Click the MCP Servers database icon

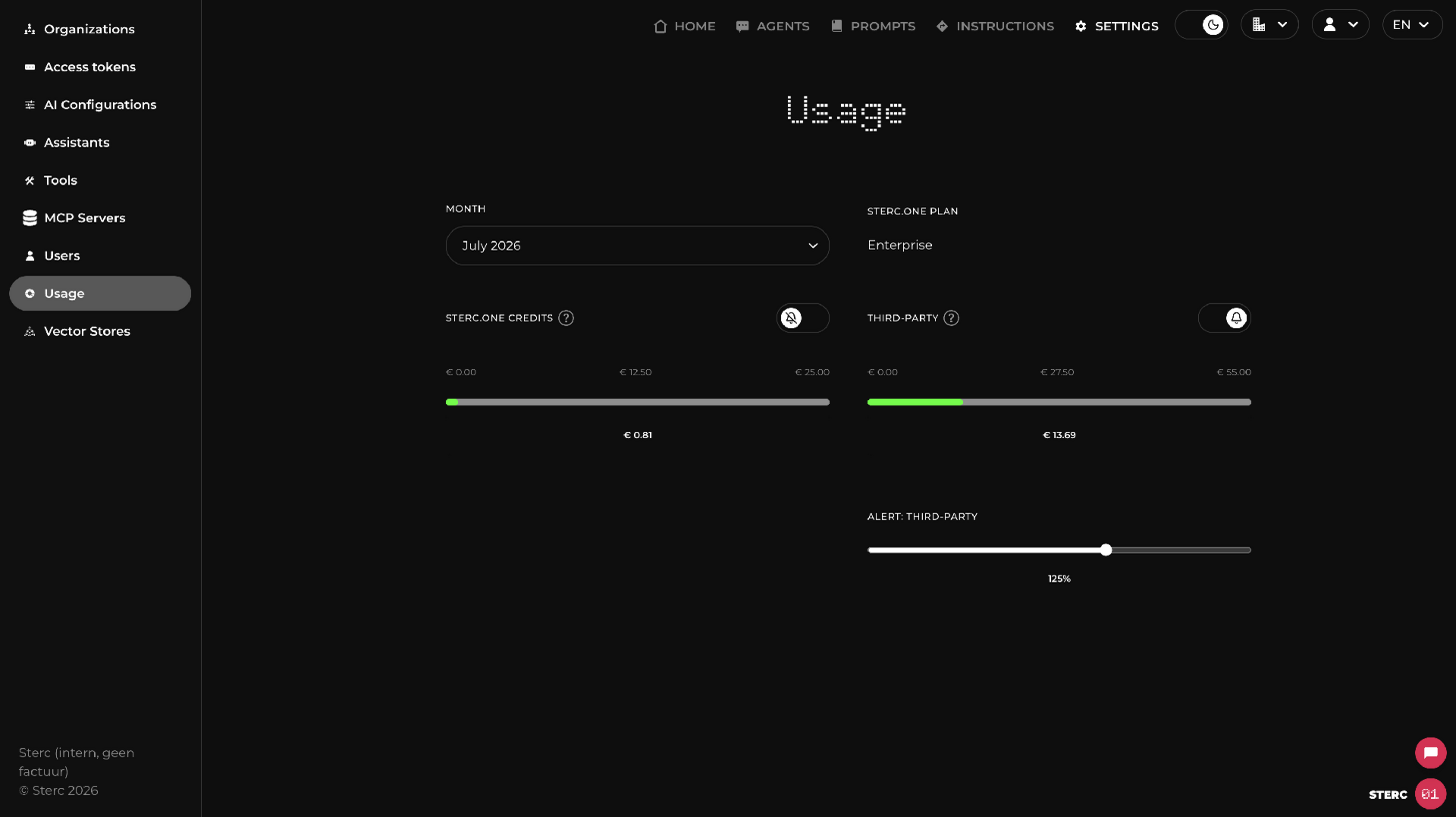tap(30, 218)
